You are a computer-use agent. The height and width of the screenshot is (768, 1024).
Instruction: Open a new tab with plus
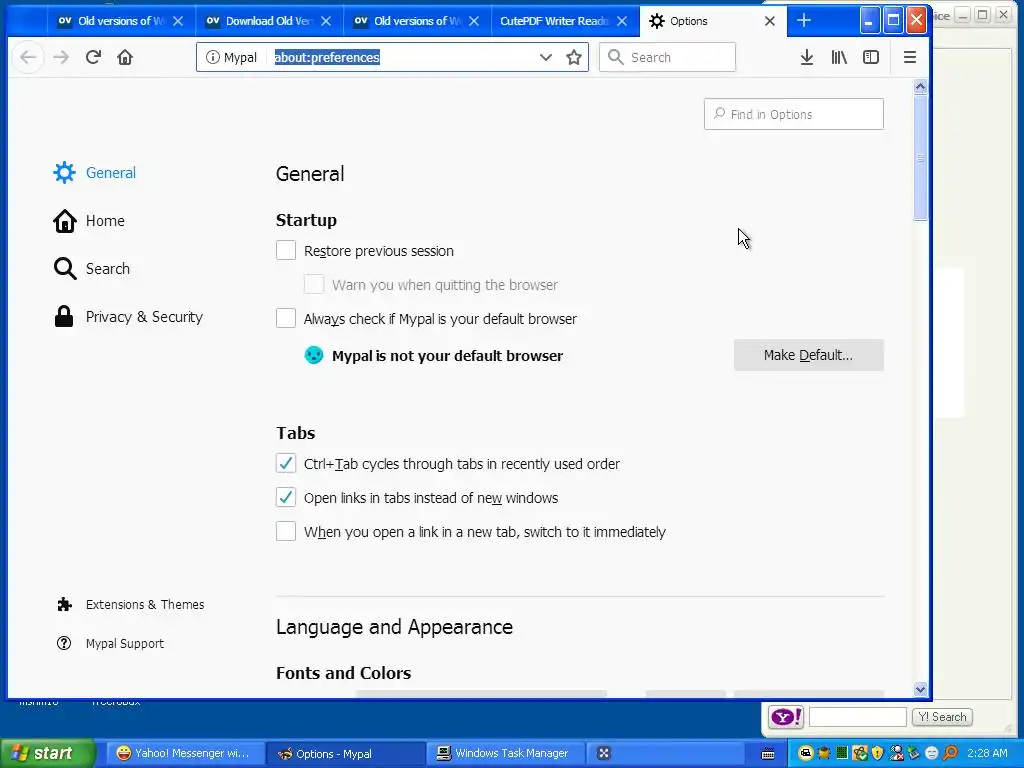pos(804,21)
